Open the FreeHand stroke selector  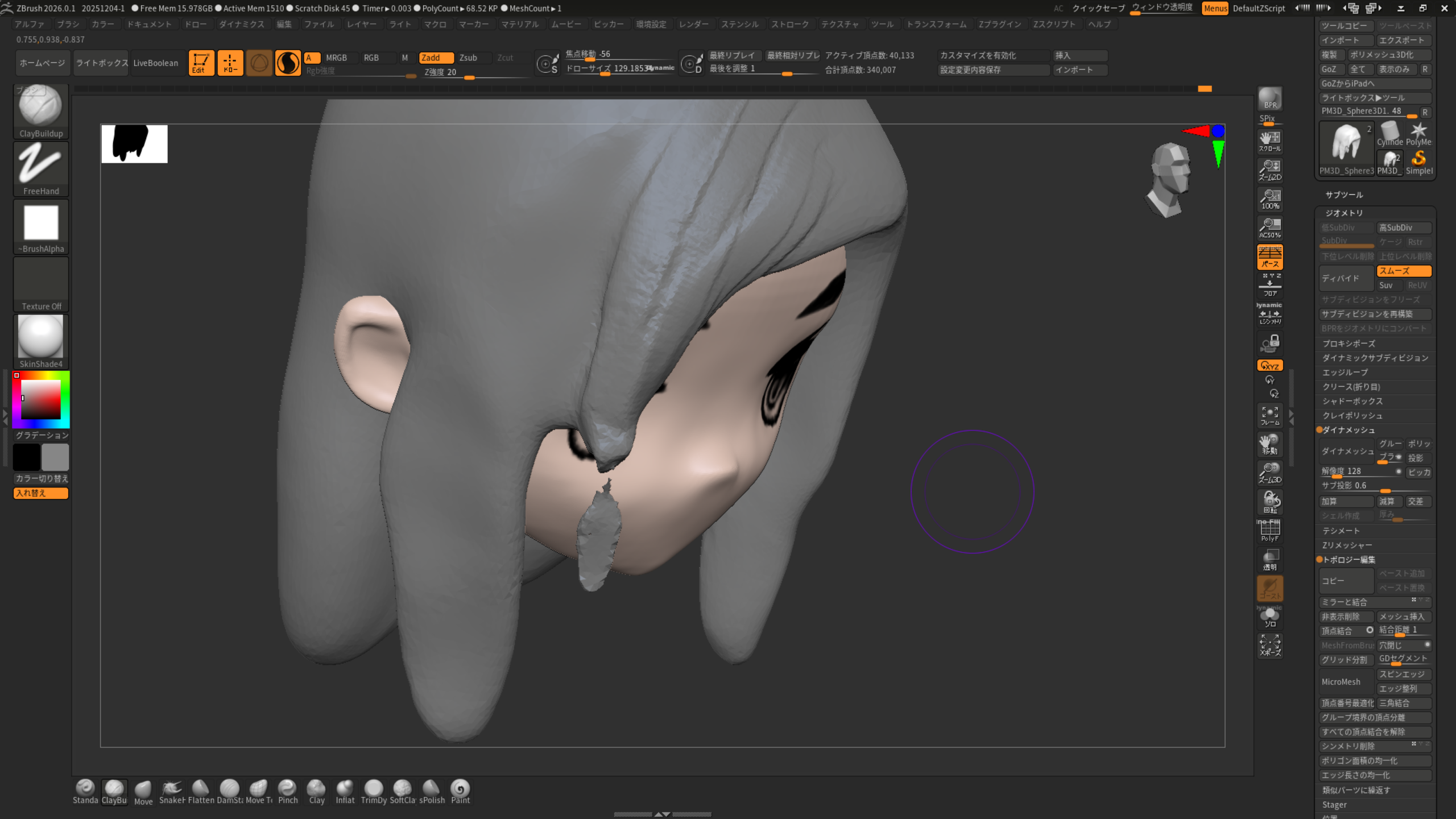click(40, 165)
